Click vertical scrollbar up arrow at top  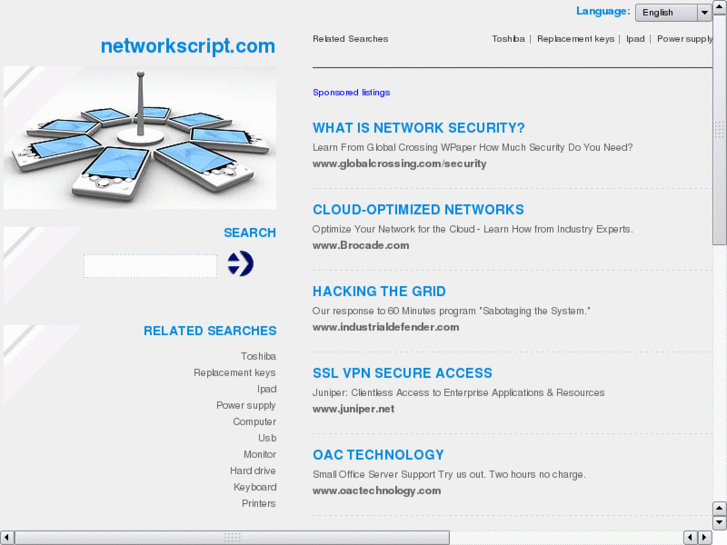(720, 6)
